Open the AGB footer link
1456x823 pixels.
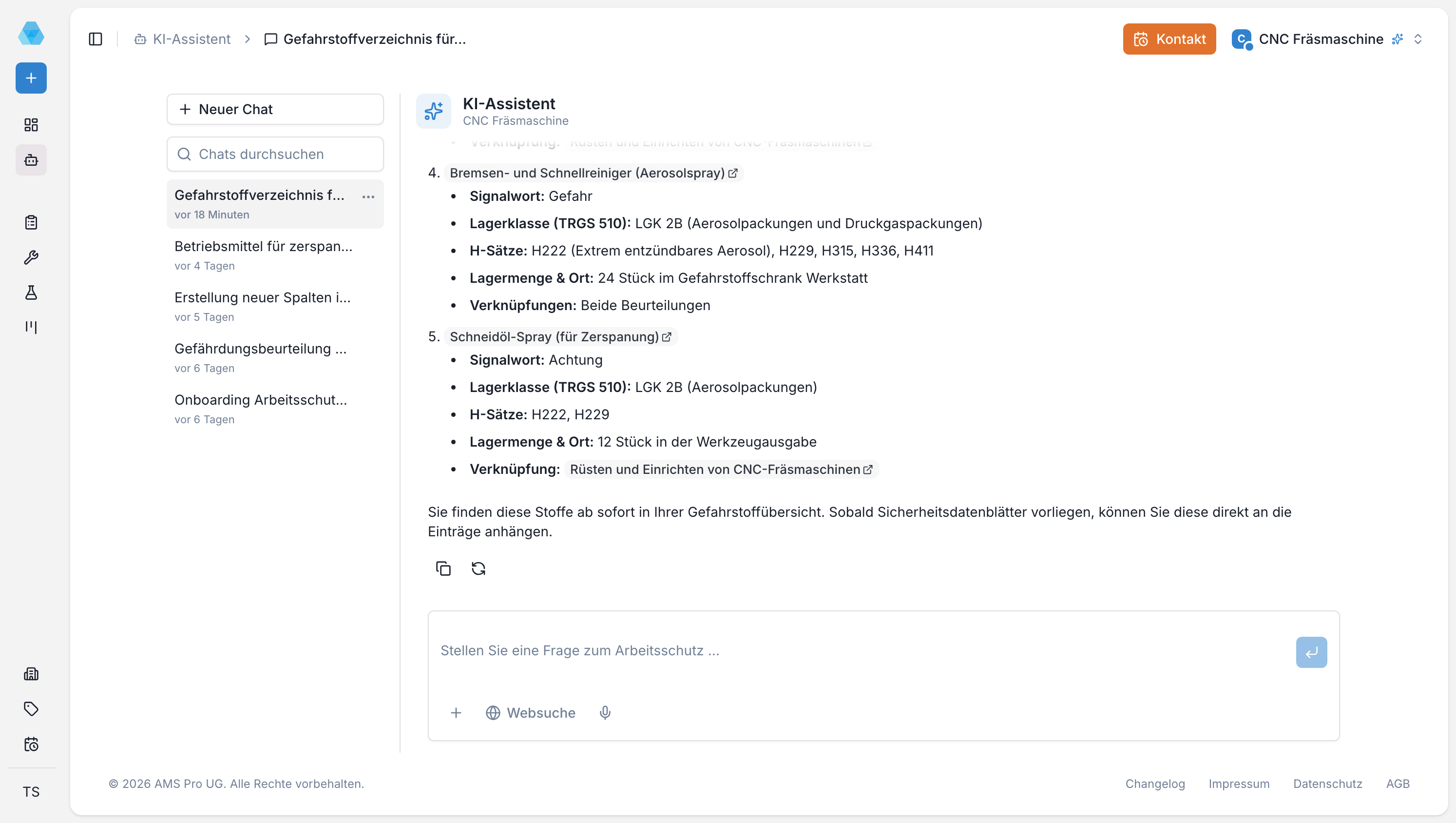[1398, 784]
